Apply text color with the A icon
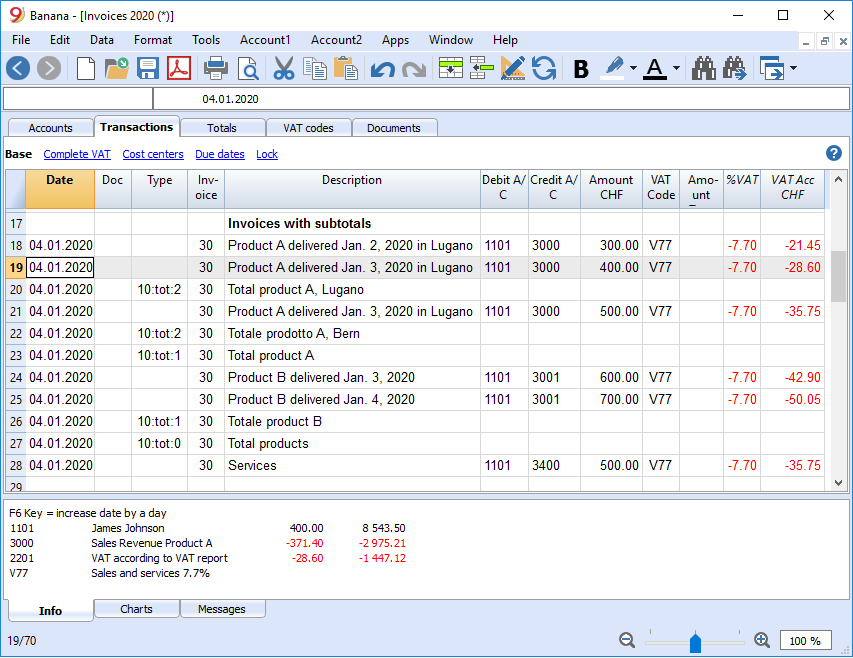Screen dimensions: 853x658 (655, 69)
